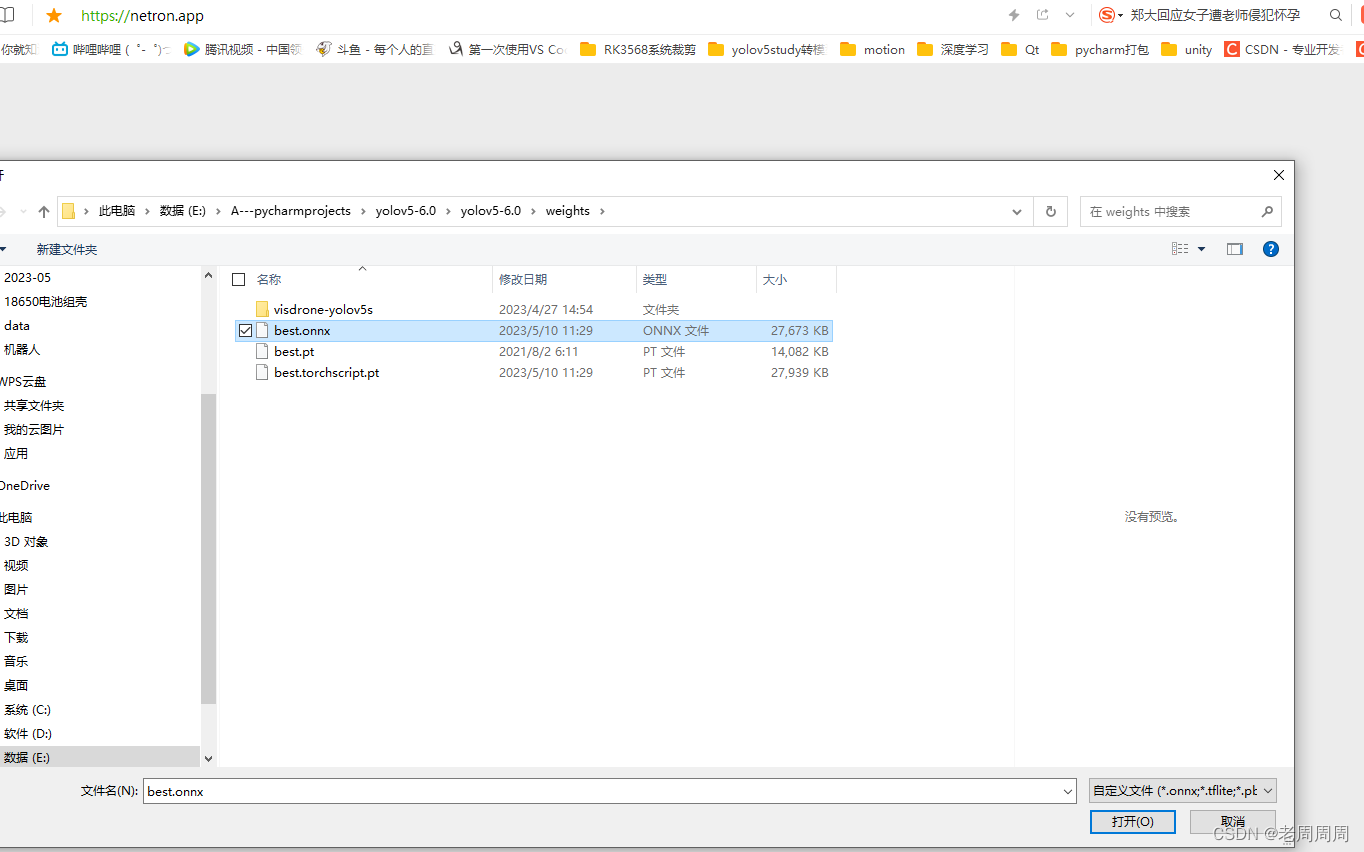This screenshot has height=852, width=1364.
Task: Open the visdrone-yolov5s folder
Action: (x=322, y=309)
